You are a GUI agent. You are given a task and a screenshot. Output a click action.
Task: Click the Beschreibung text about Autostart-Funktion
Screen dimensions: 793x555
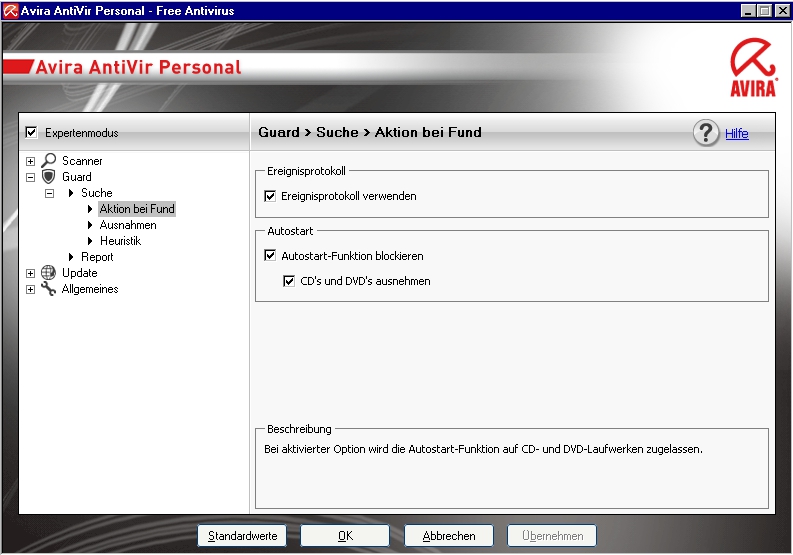[x=483, y=449]
